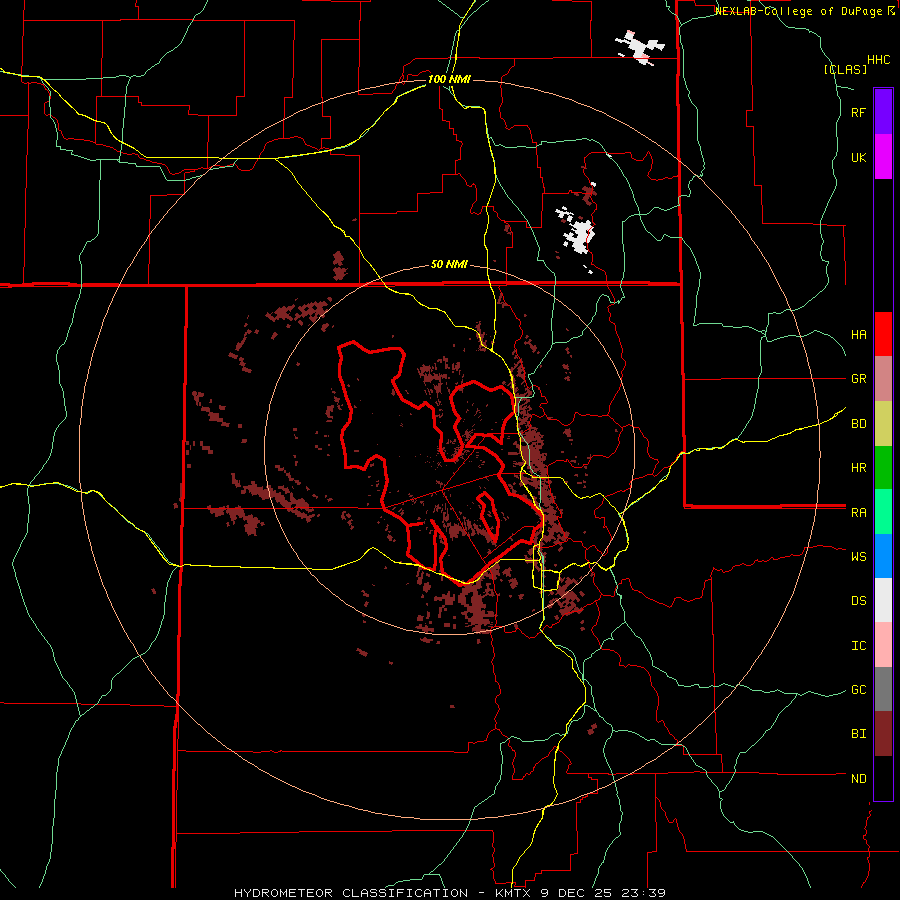The width and height of the screenshot is (900, 900).
Task: Click the [CLAS] units label
Action: tap(845, 69)
